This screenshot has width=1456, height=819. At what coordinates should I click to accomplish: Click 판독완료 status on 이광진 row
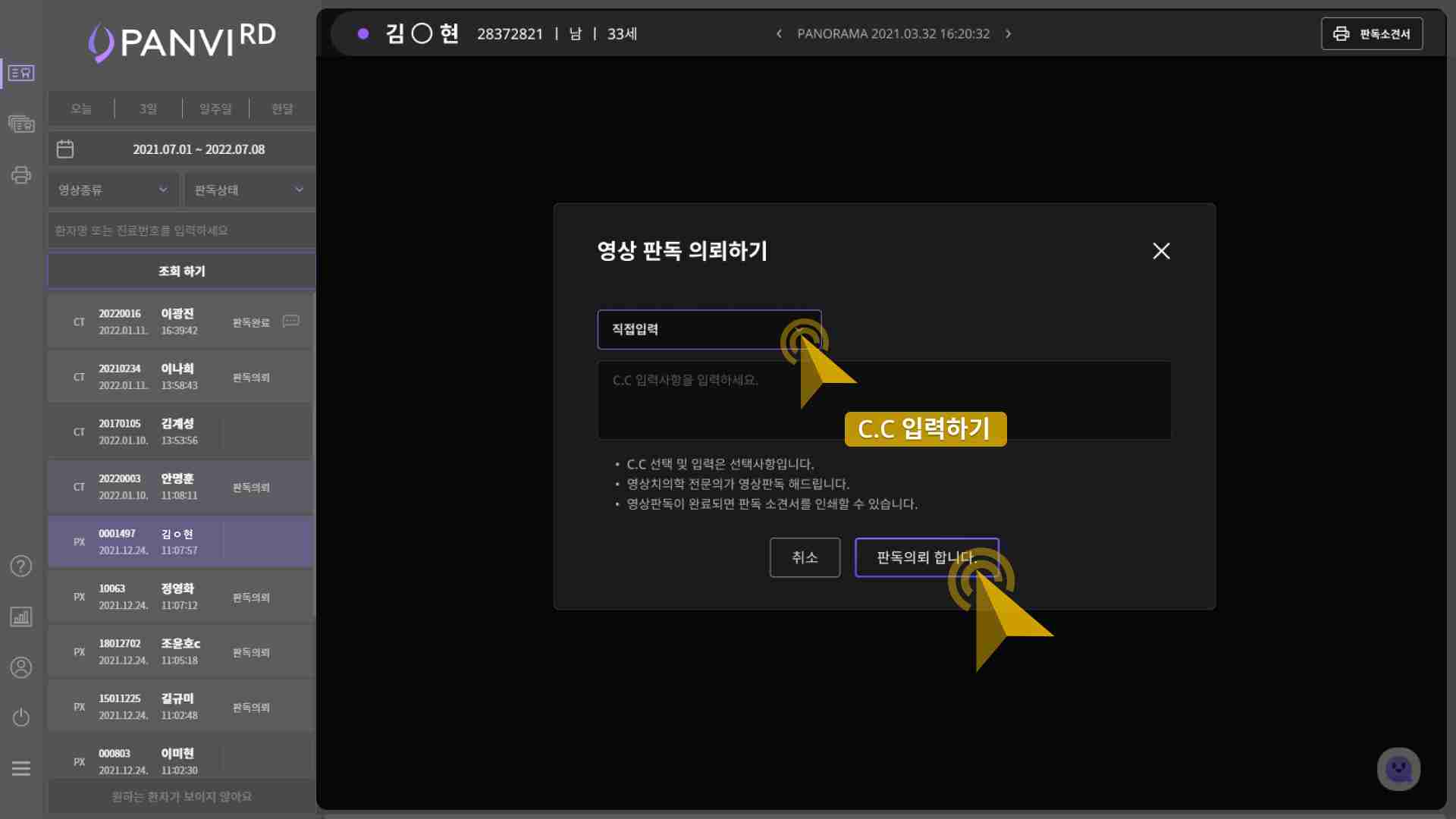[x=251, y=322]
